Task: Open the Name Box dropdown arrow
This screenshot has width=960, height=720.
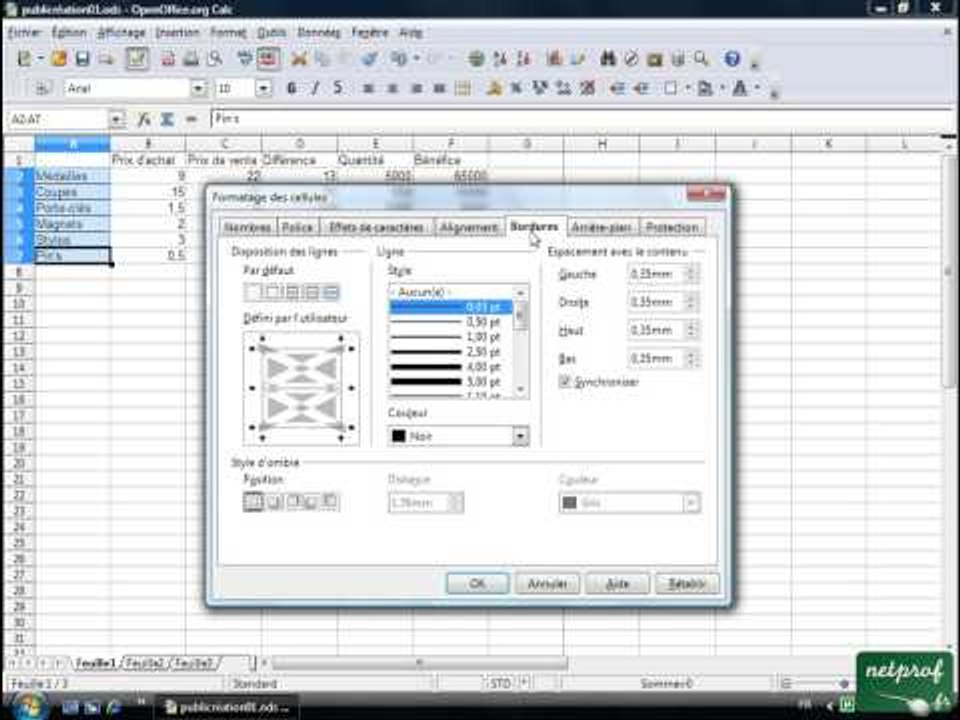Action: point(116,119)
